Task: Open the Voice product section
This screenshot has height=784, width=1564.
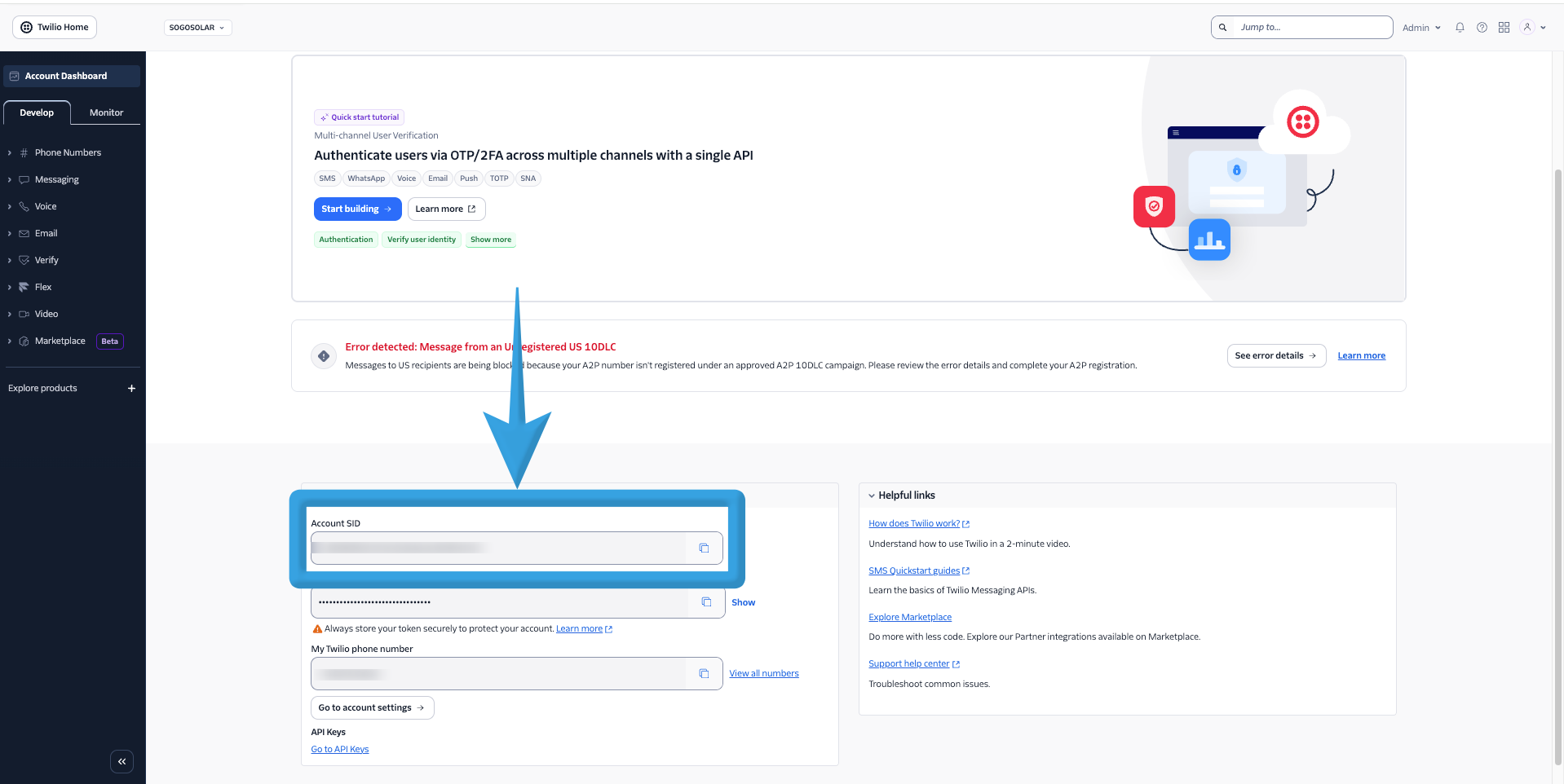Action: click(x=45, y=206)
